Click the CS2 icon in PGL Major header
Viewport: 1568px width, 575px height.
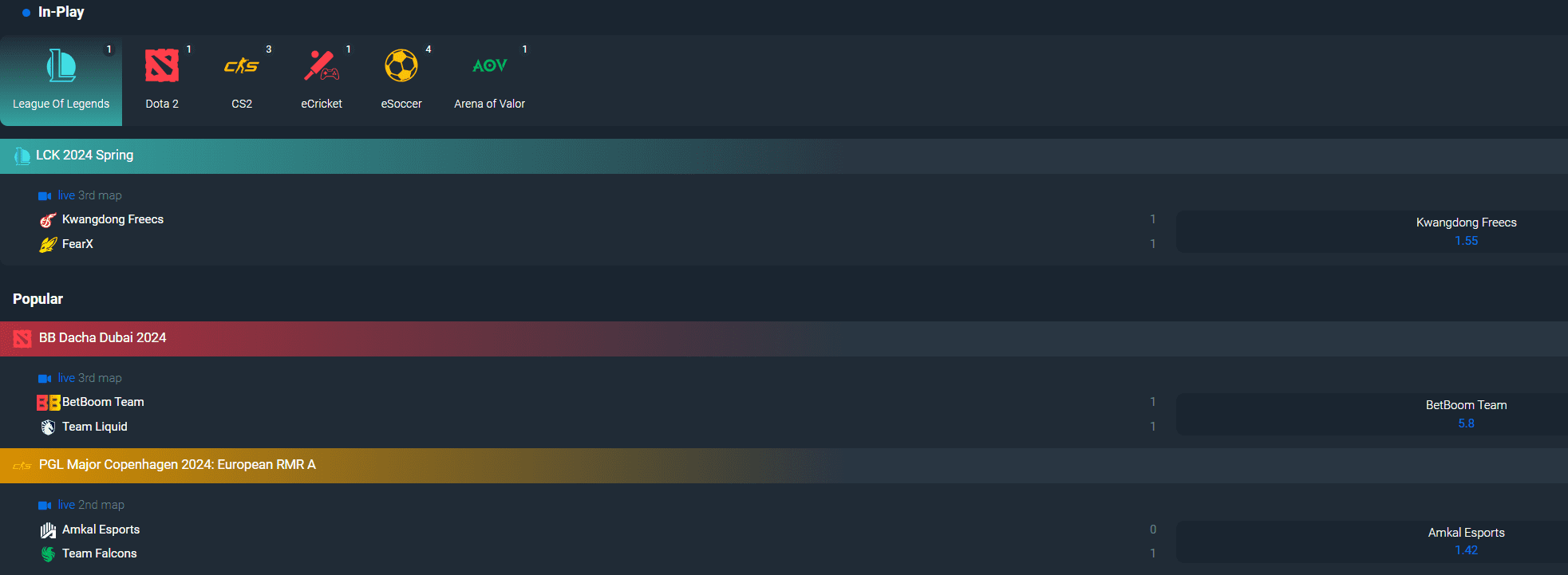22,466
